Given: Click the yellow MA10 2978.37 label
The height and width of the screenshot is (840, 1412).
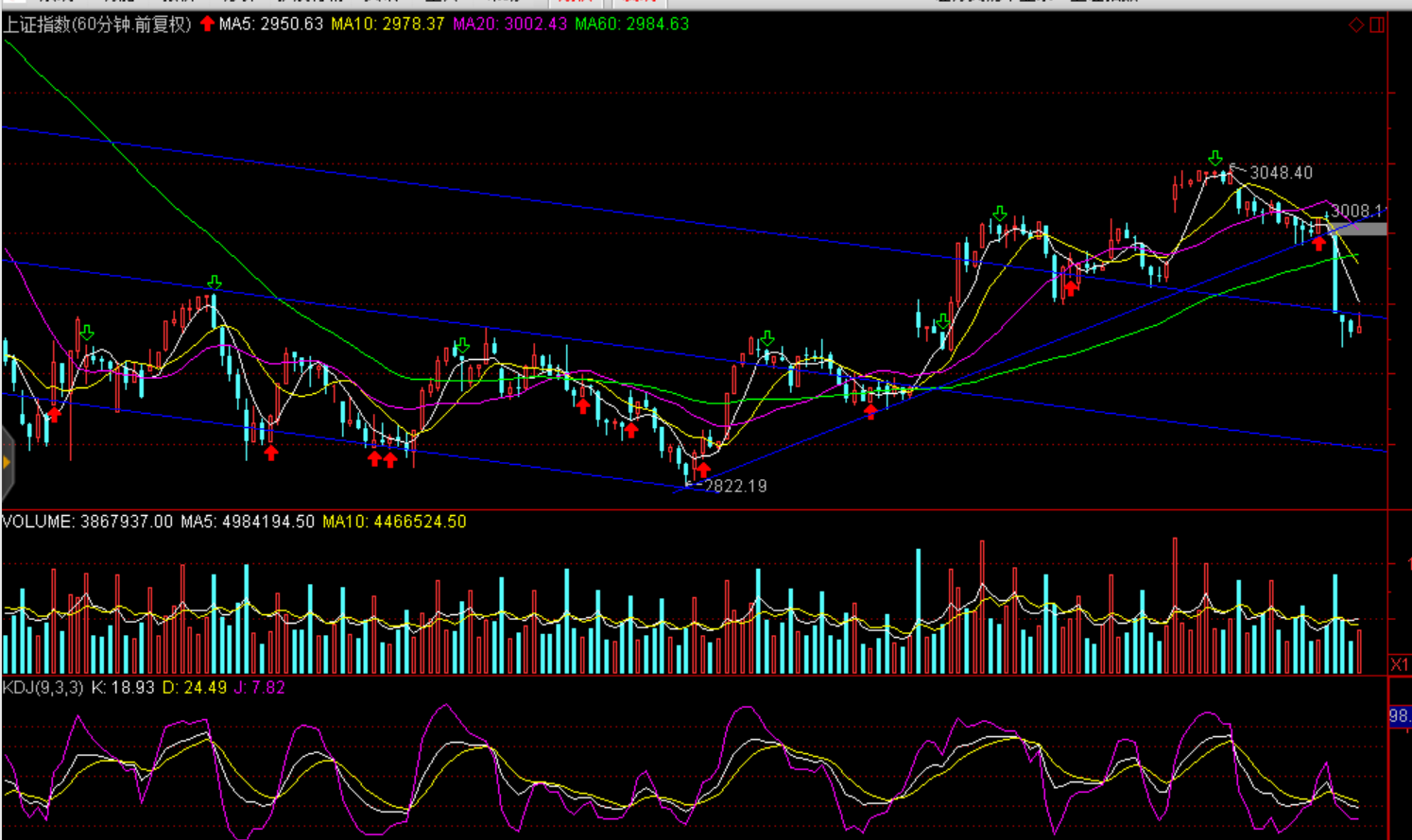Looking at the screenshot, I should pyautogui.click(x=387, y=24).
